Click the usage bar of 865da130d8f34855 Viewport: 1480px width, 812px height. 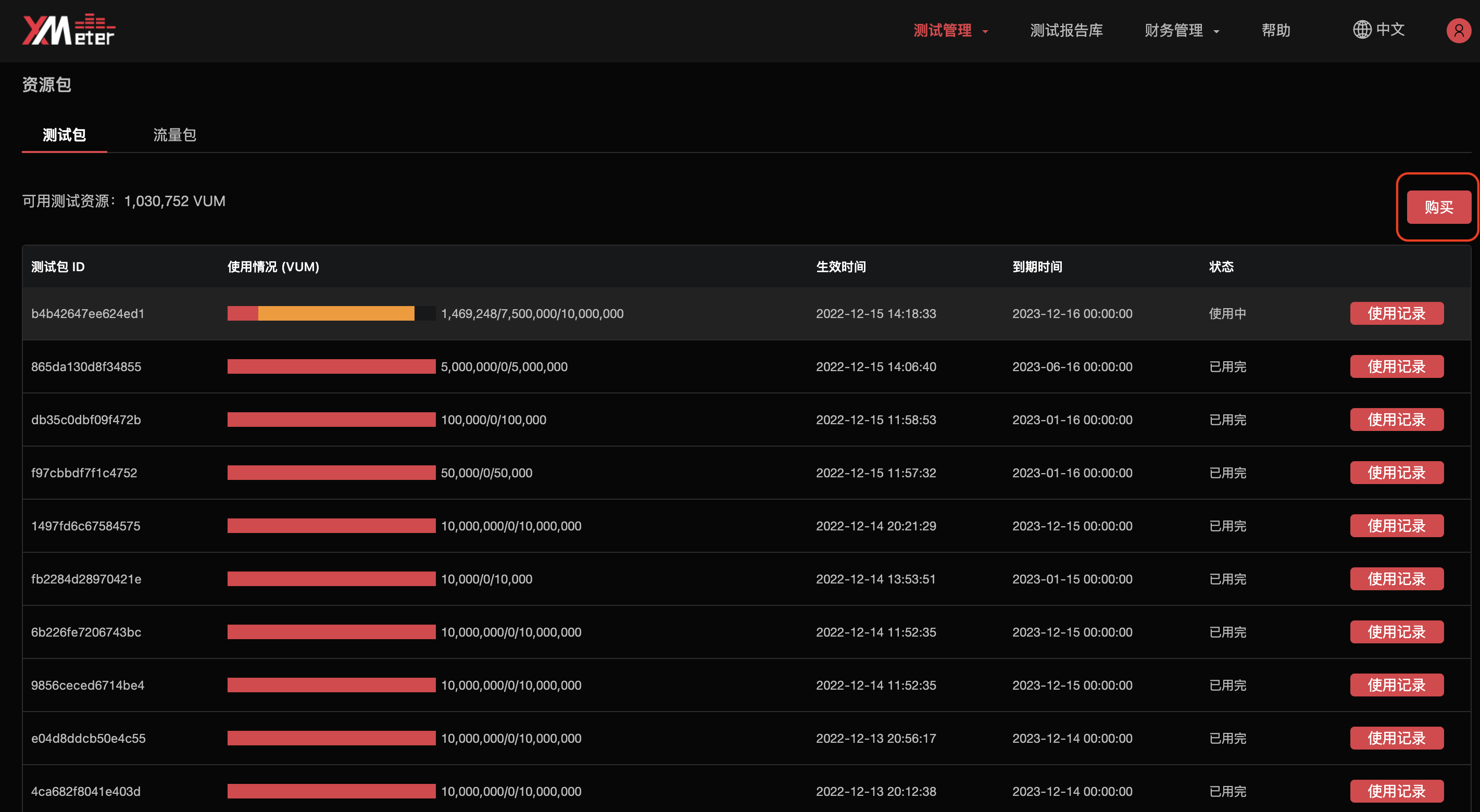(331, 366)
